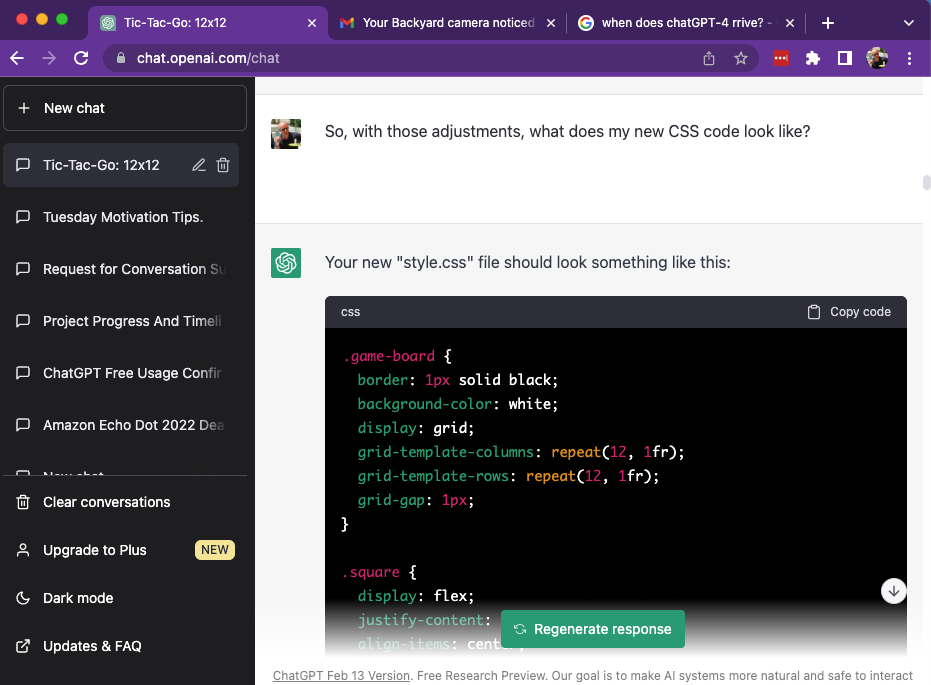Click the Clear conversations trash icon

(22, 502)
